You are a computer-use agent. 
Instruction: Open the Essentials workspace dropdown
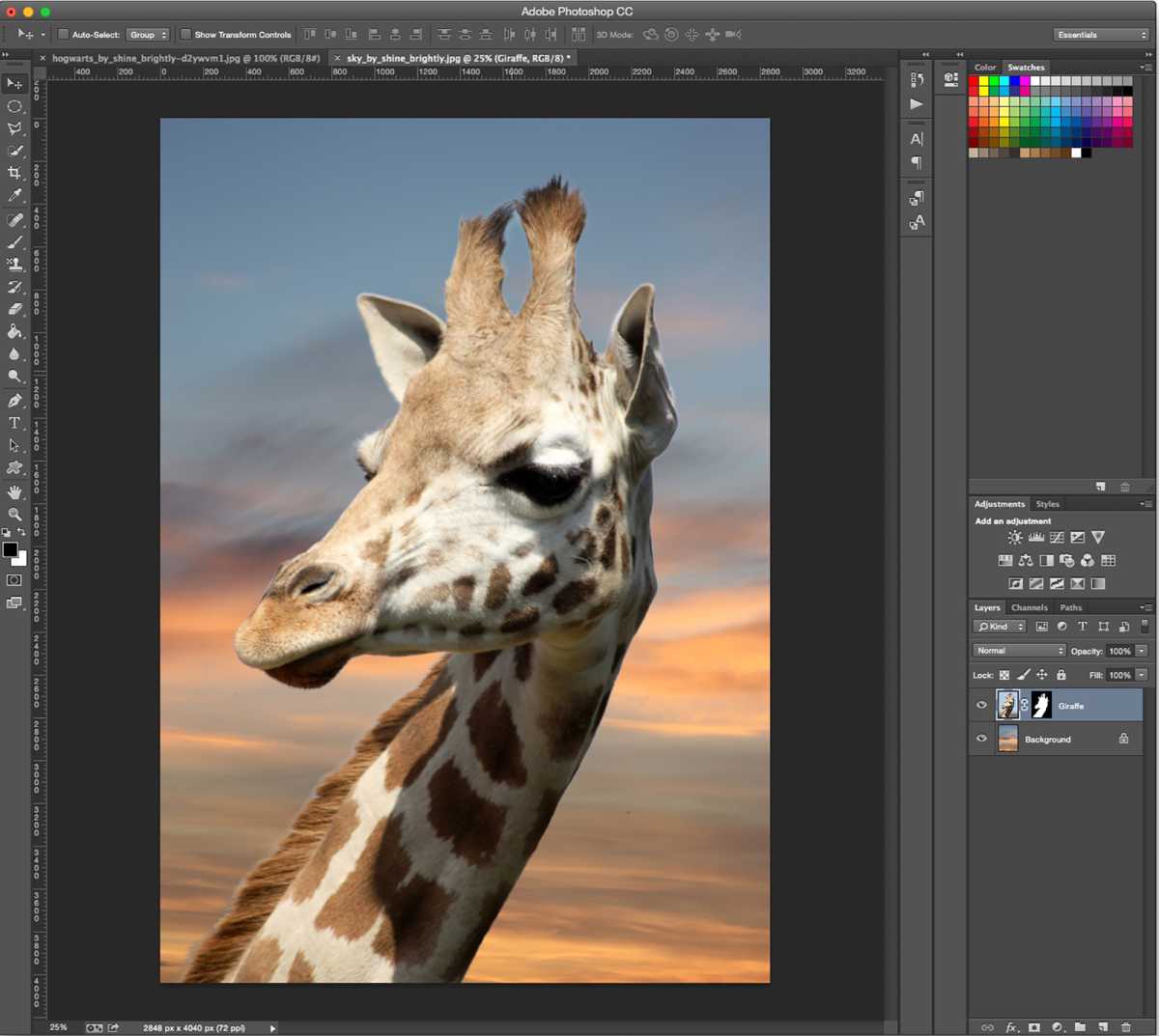[x=1101, y=35]
